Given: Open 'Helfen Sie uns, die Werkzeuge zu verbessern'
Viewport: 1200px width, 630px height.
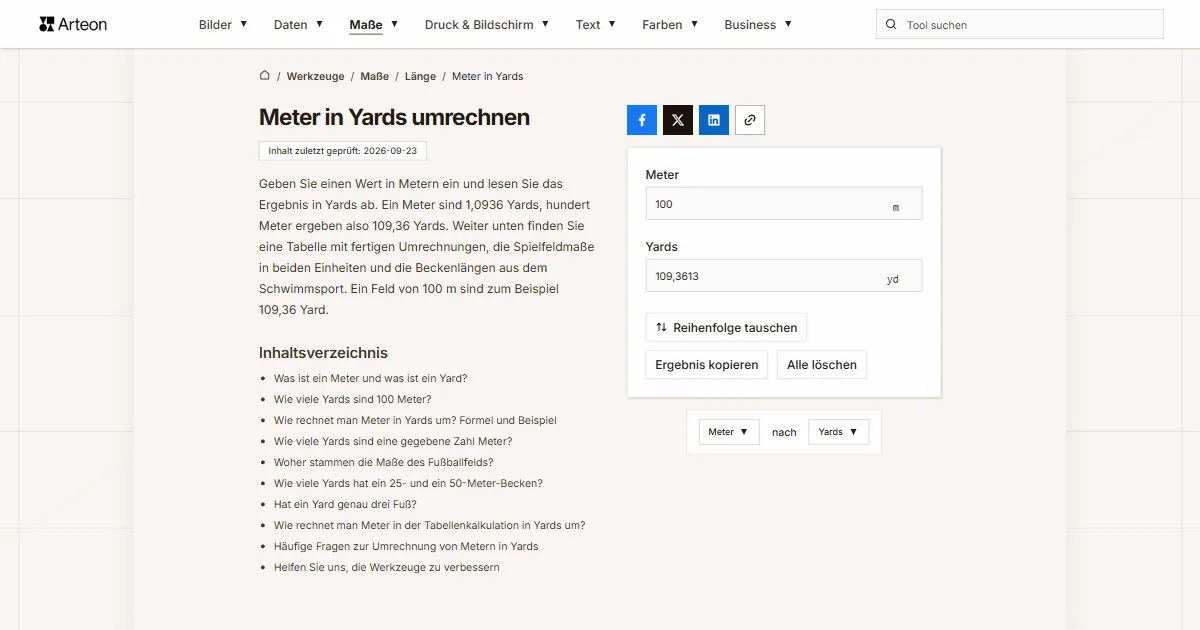Looking at the screenshot, I should click(x=387, y=567).
